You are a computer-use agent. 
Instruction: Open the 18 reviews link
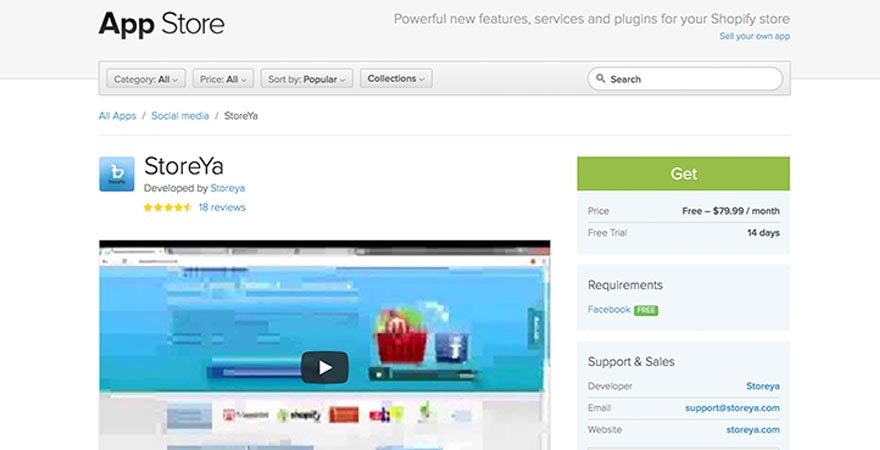221,208
